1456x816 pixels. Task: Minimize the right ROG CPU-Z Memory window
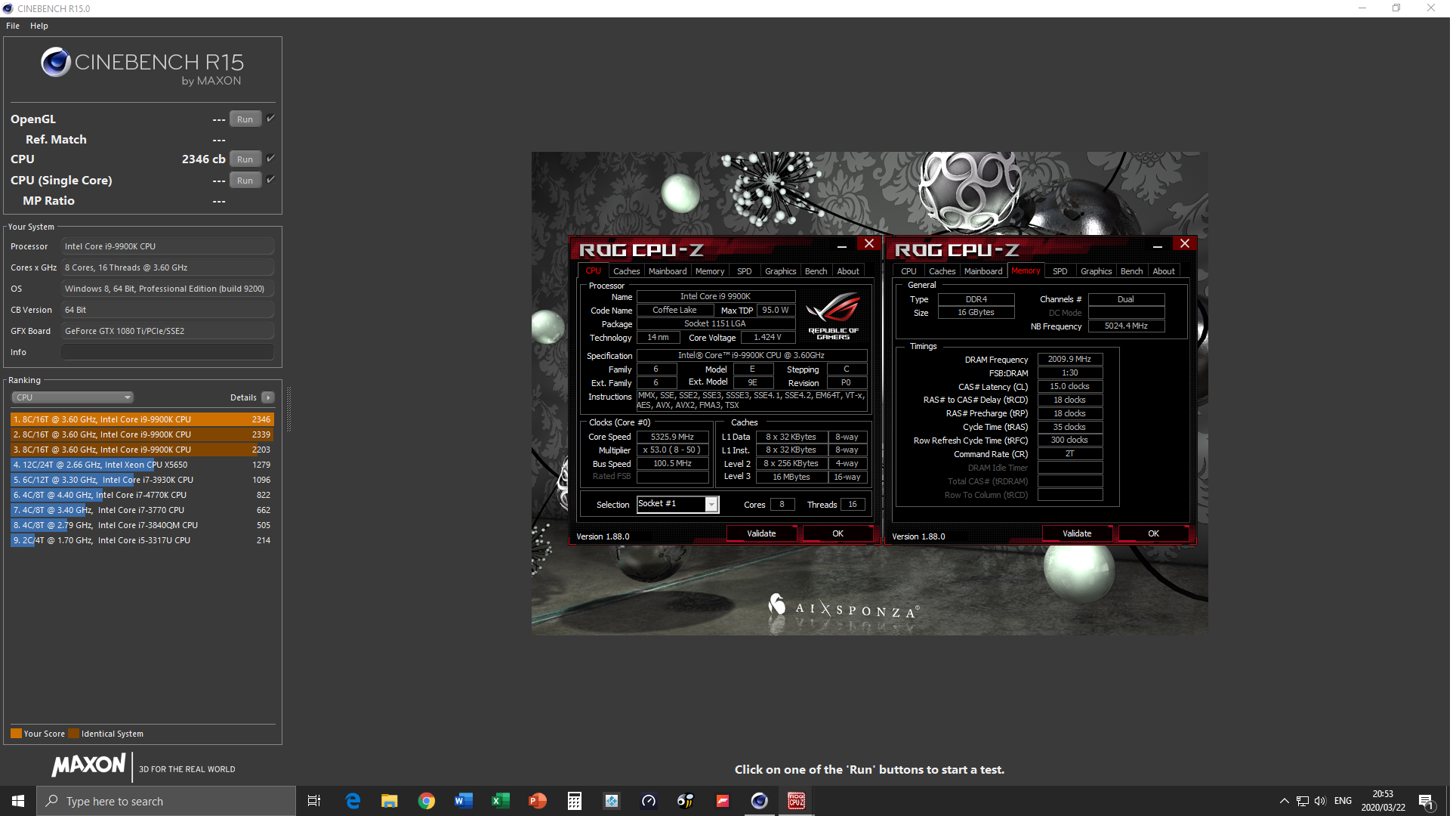pyautogui.click(x=1157, y=246)
